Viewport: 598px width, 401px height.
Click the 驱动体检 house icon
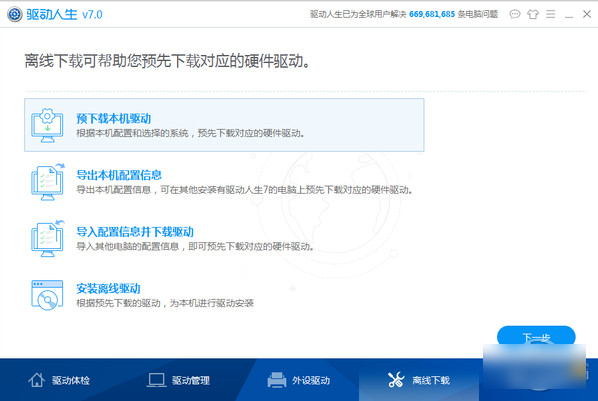pos(37,380)
